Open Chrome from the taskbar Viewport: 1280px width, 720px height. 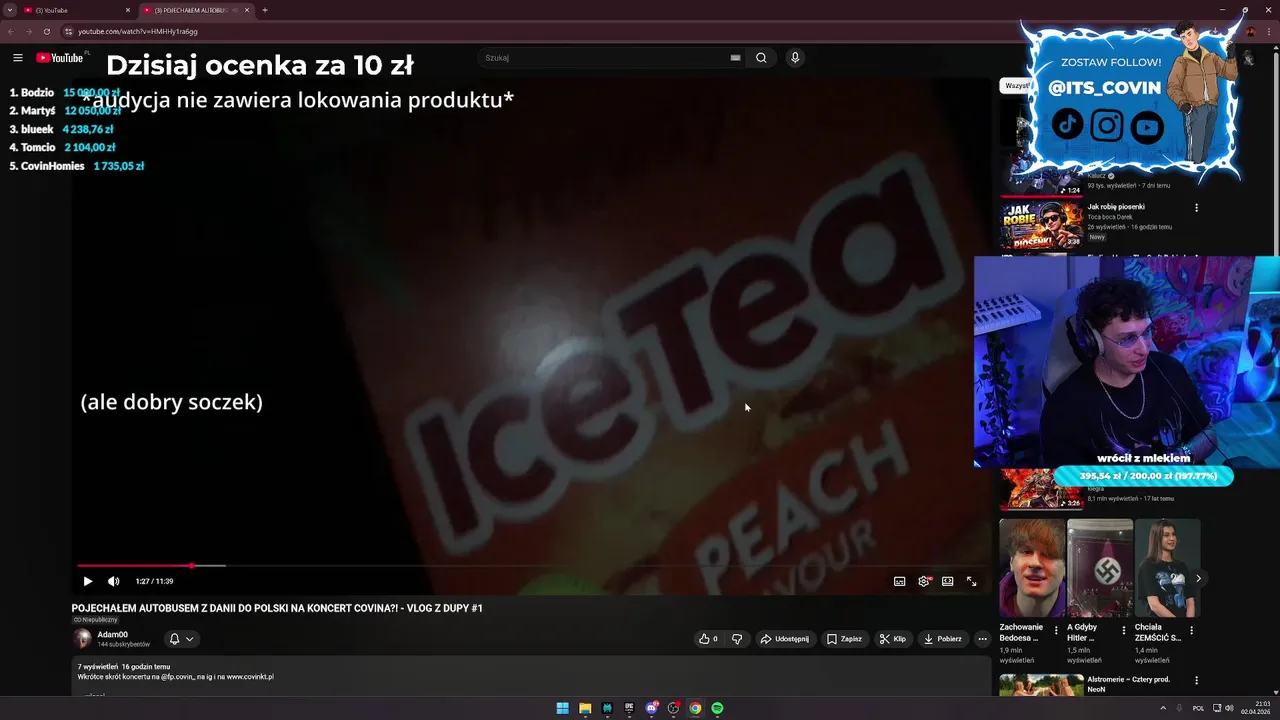695,708
